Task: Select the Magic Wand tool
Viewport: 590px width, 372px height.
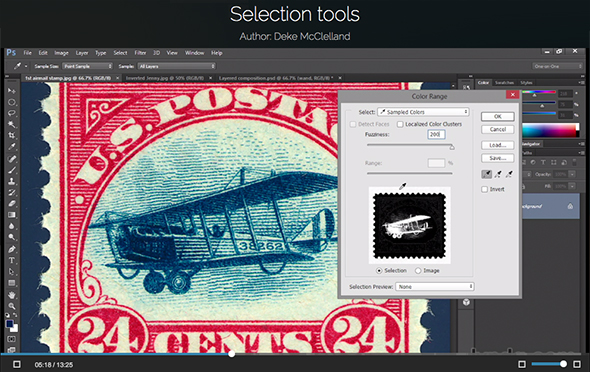Action: tap(12, 125)
